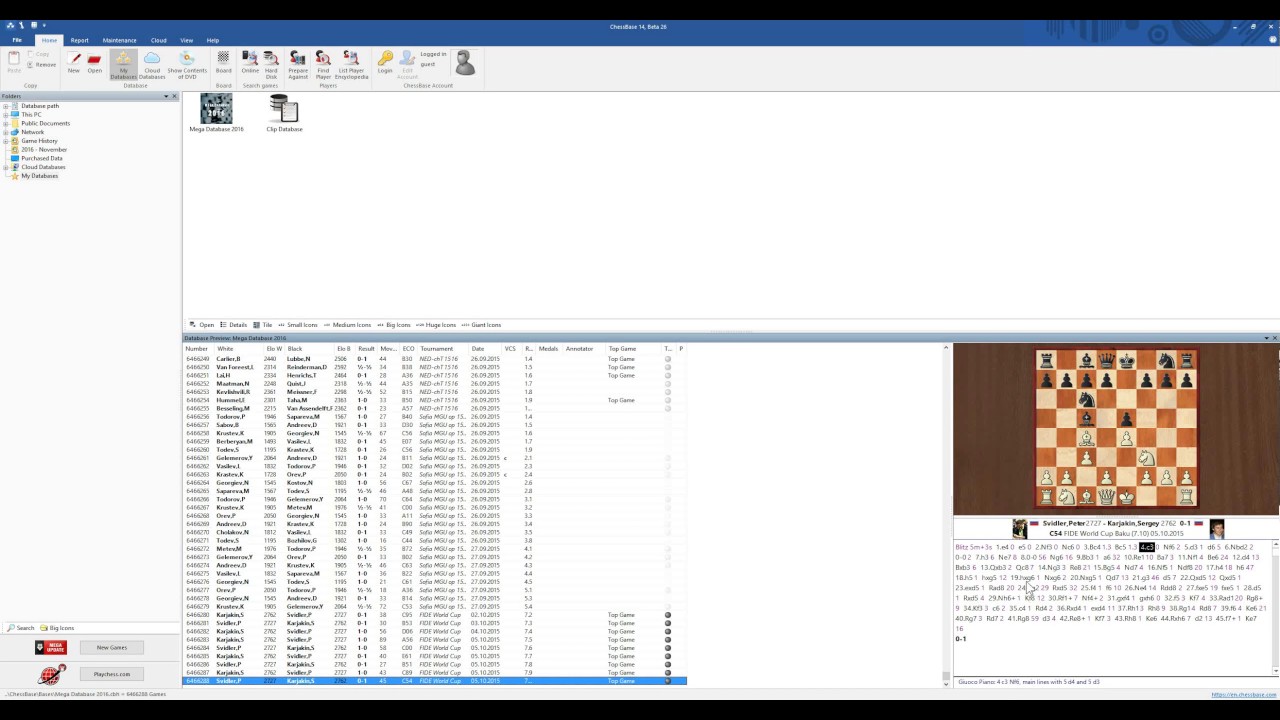1280x720 pixels.
Task: Open a new Board window
Action: click(223, 63)
